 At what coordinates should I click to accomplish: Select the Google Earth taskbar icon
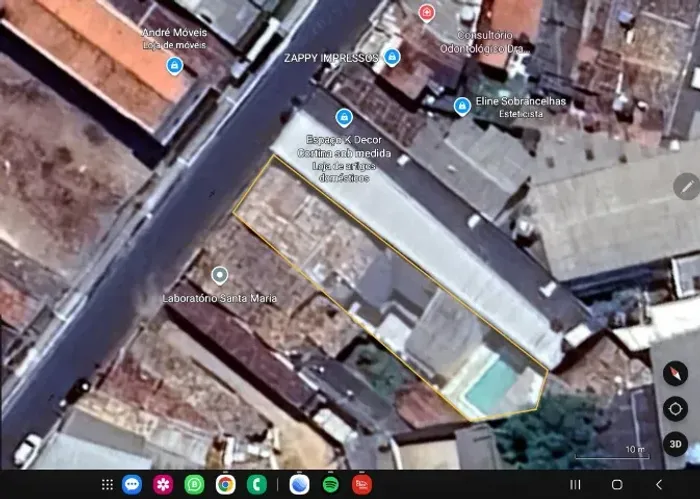point(300,484)
